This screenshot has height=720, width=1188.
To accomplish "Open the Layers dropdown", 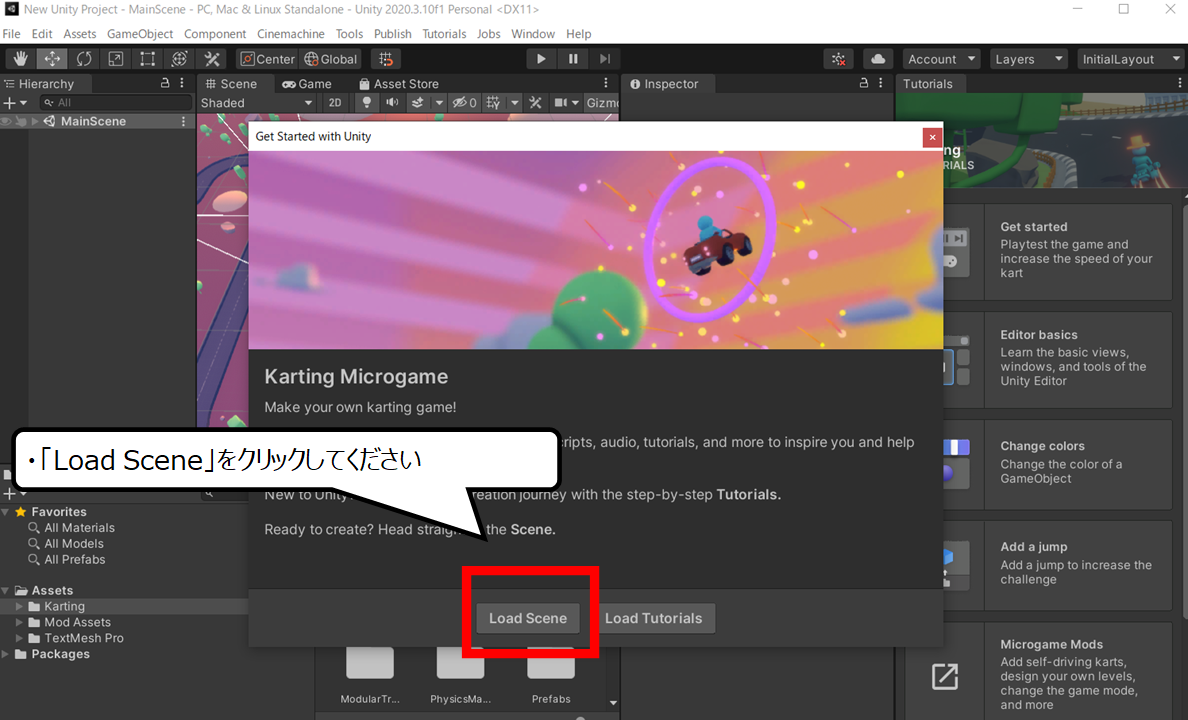I will pos(1029,59).
